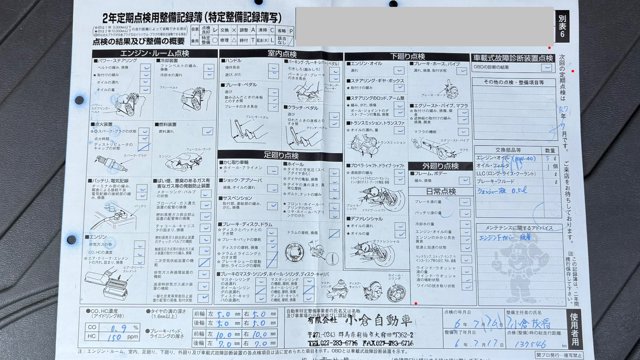Screen dimensions: 640x360
Task: Click the 小倉自動車 company name
Action: (373, 320)
